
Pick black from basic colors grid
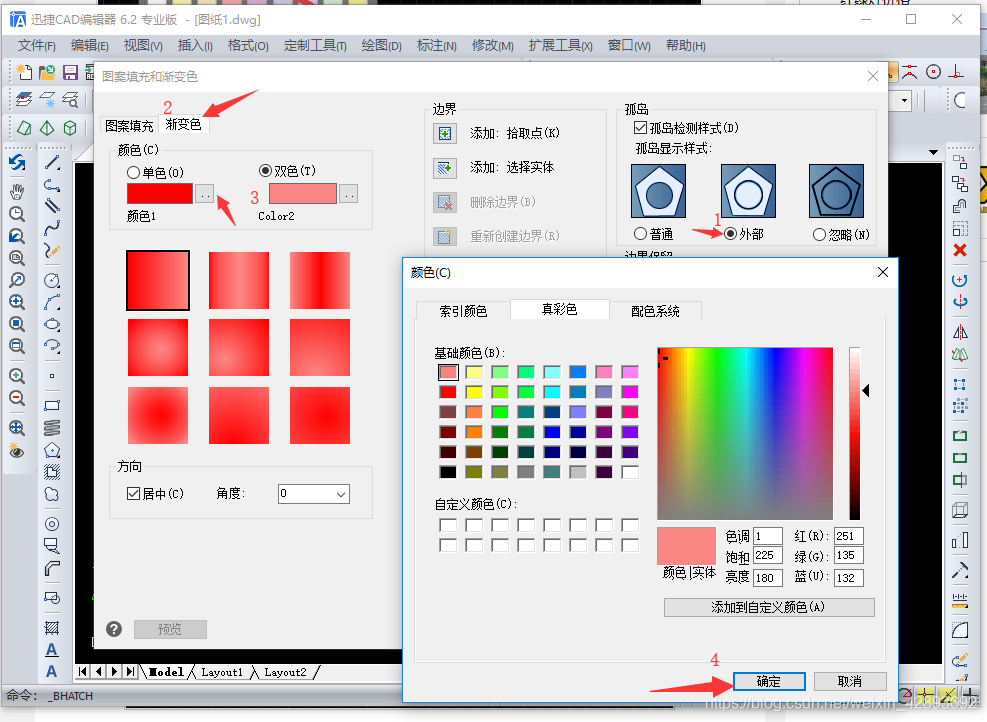coord(448,472)
